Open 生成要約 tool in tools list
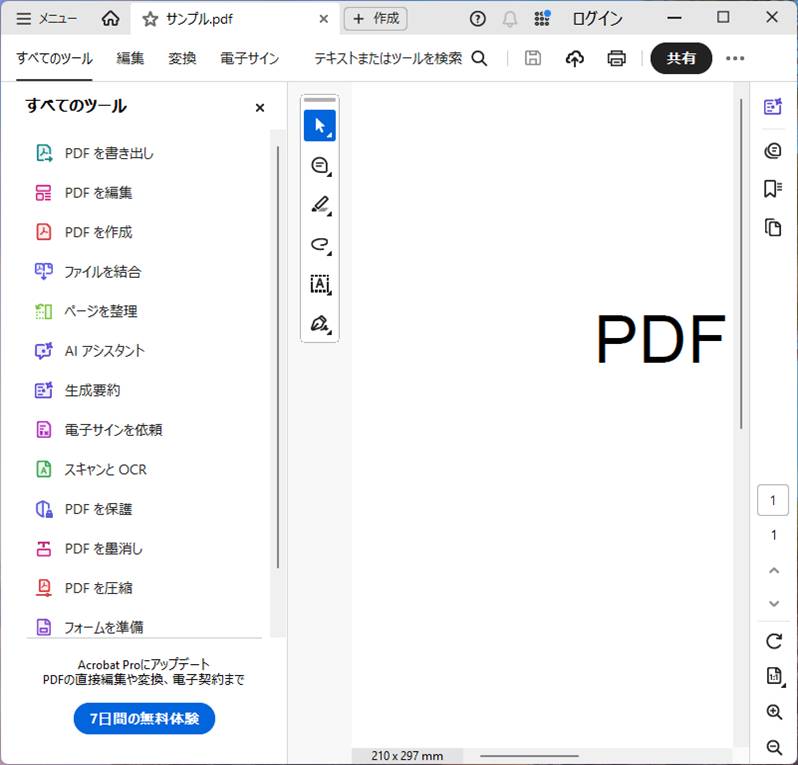 [78, 390]
